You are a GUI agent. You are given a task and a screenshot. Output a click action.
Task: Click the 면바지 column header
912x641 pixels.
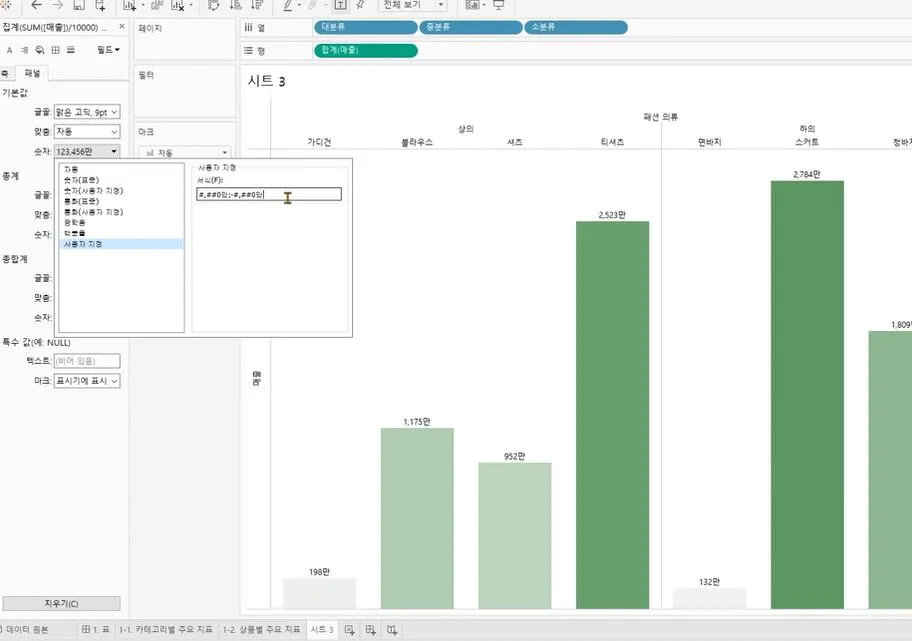click(x=710, y=142)
